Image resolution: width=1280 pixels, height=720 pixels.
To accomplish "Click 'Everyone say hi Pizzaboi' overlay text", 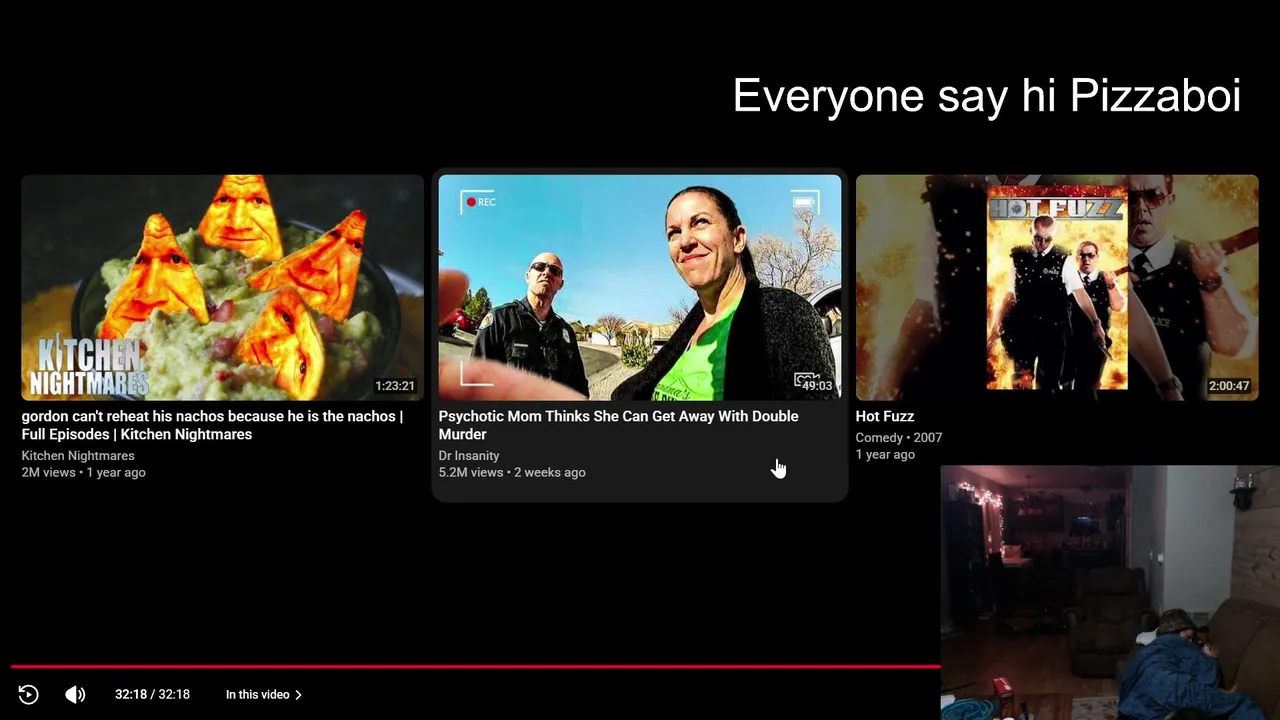I will pos(987,96).
